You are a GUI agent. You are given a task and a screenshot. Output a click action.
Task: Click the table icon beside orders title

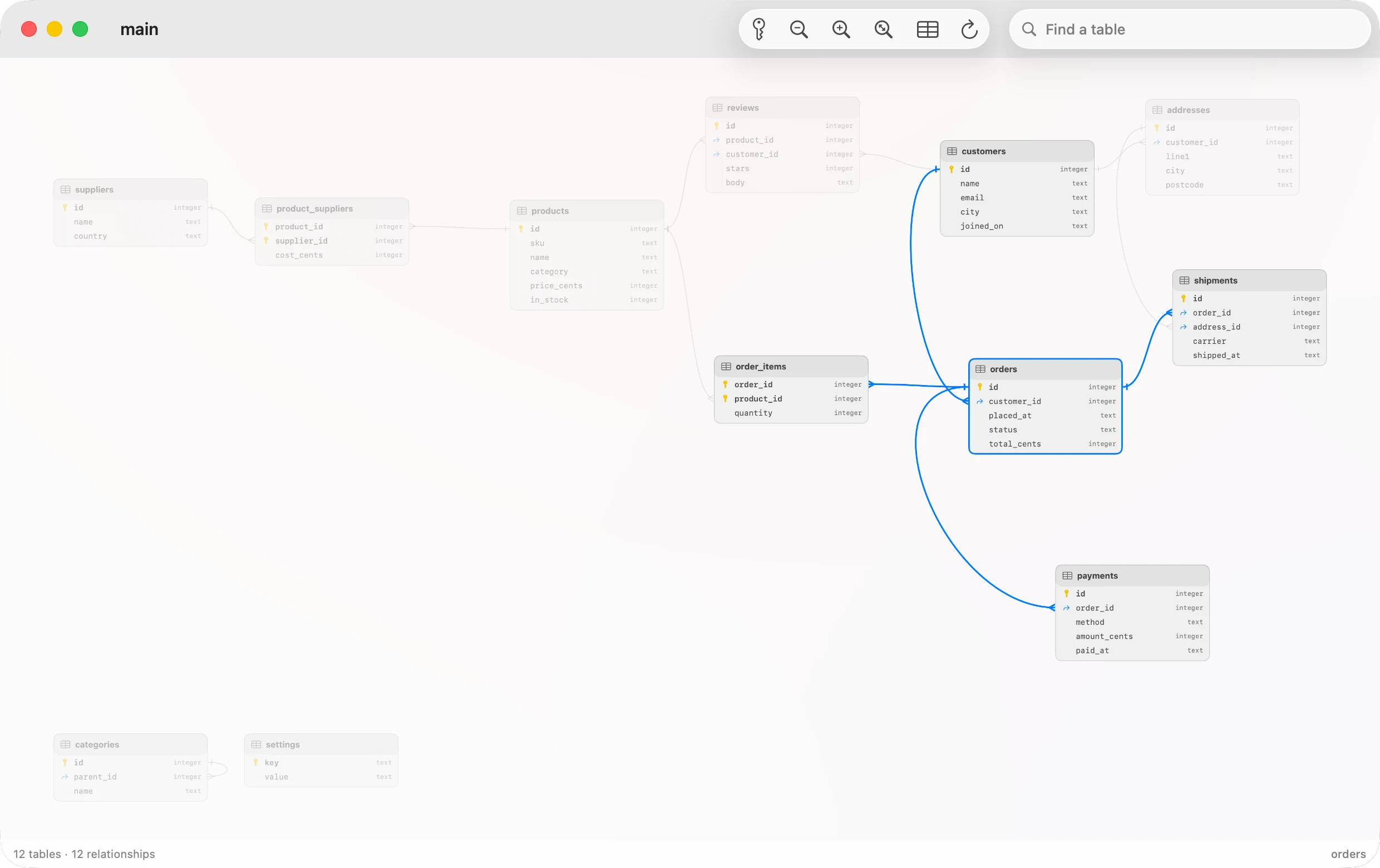pyautogui.click(x=980, y=369)
